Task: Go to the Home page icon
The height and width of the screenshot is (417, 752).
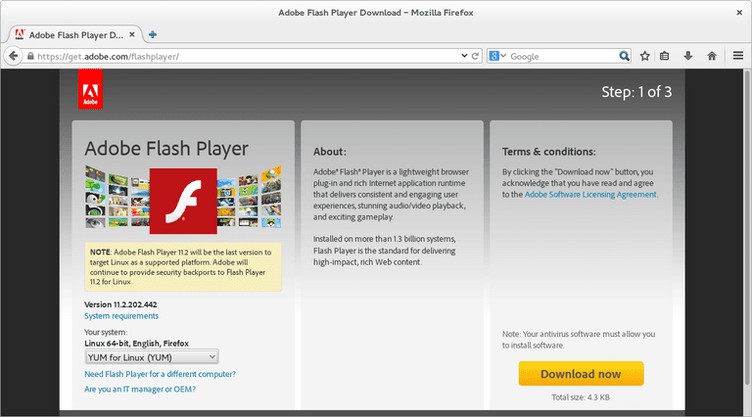Action: pos(712,56)
